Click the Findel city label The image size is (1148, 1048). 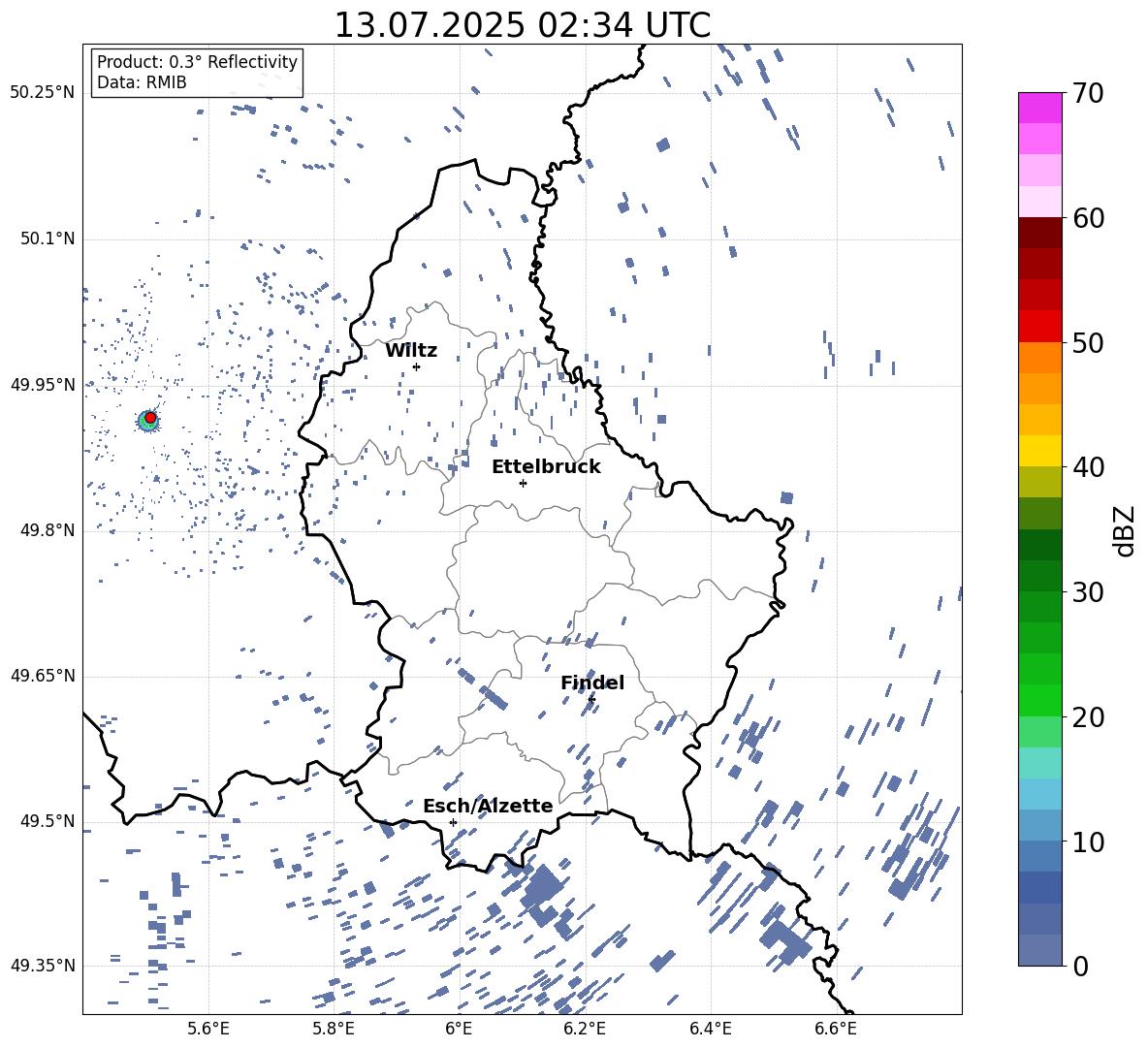(x=592, y=683)
